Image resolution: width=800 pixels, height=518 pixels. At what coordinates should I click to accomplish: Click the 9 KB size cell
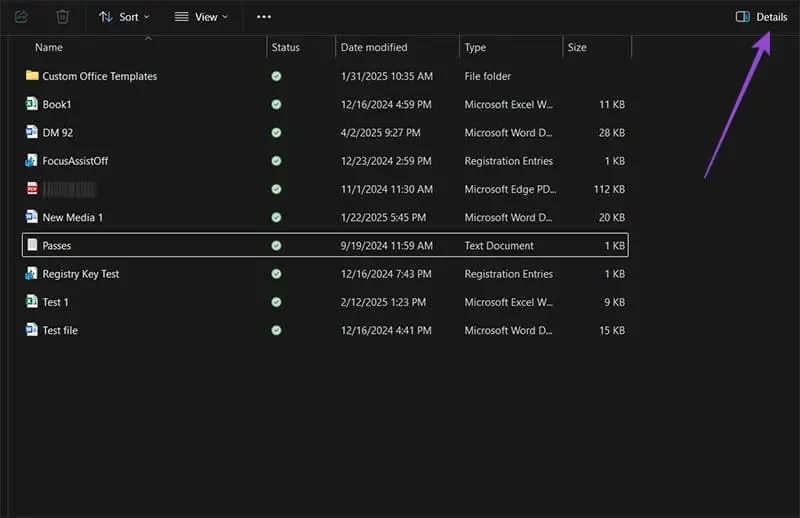(x=614, y=302)
